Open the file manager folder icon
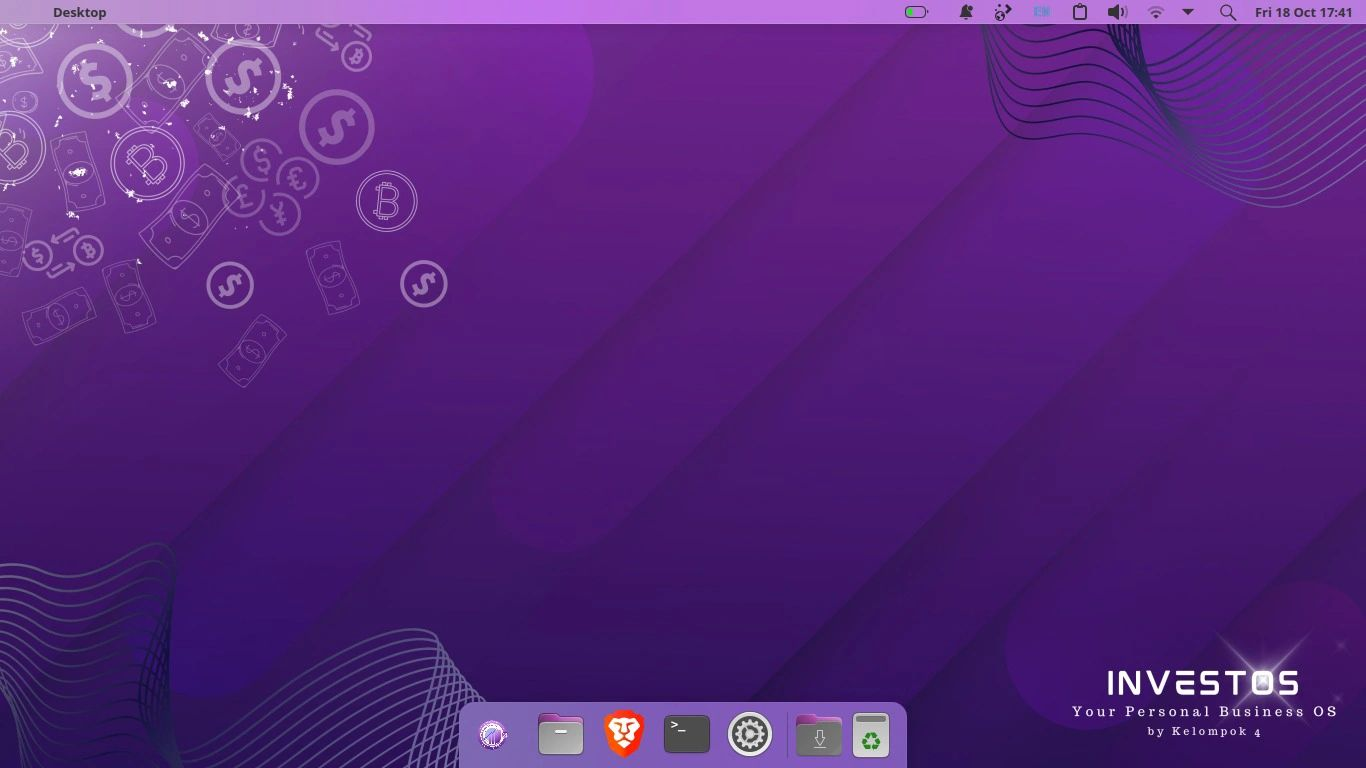 coord(560,734)
